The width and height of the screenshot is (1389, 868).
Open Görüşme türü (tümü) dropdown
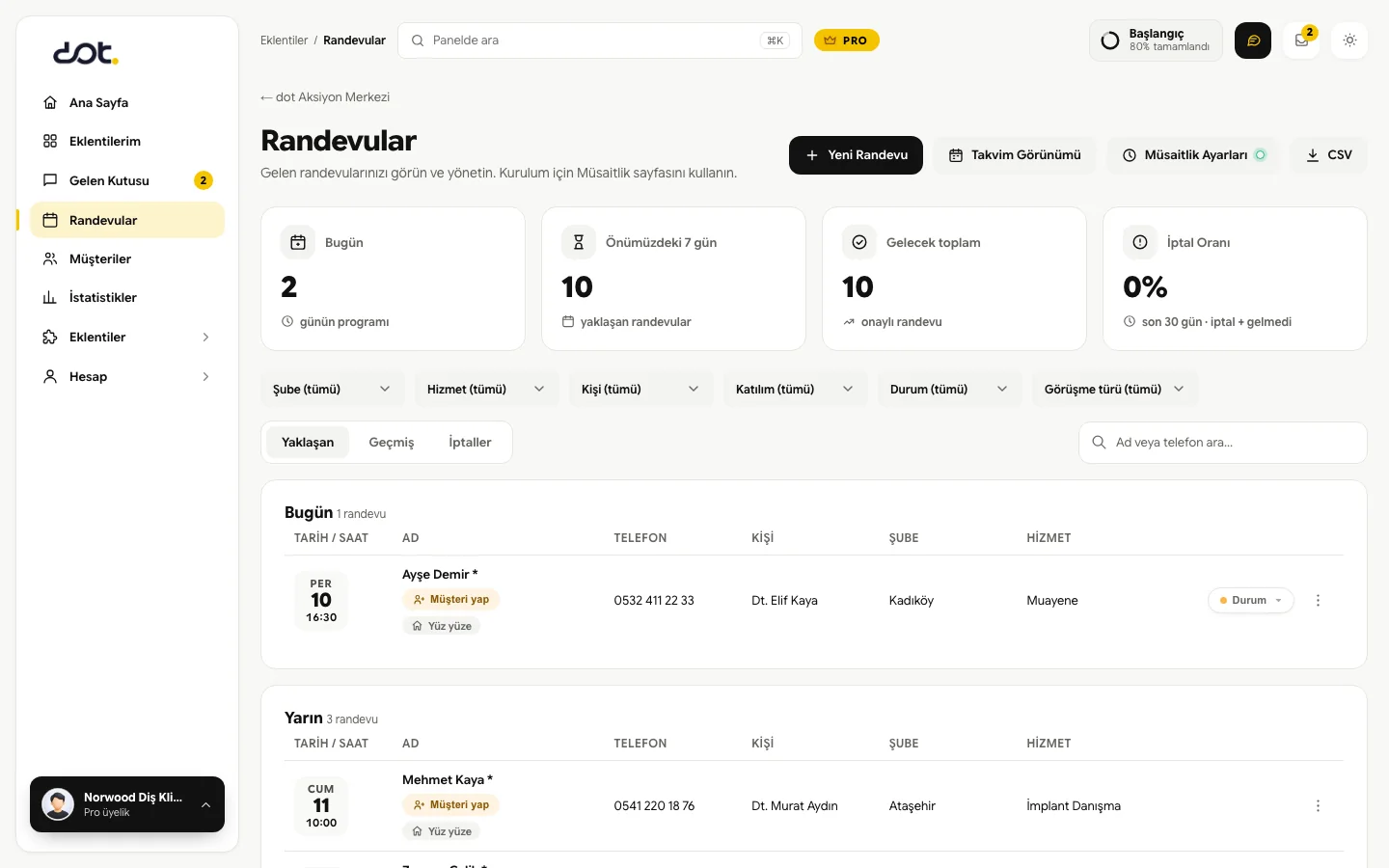1115,389
